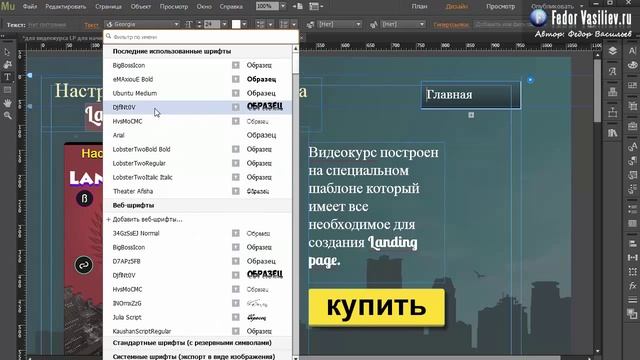Select the Text tool
Viewport: 640px width, 360px height.
click(7, 77)
